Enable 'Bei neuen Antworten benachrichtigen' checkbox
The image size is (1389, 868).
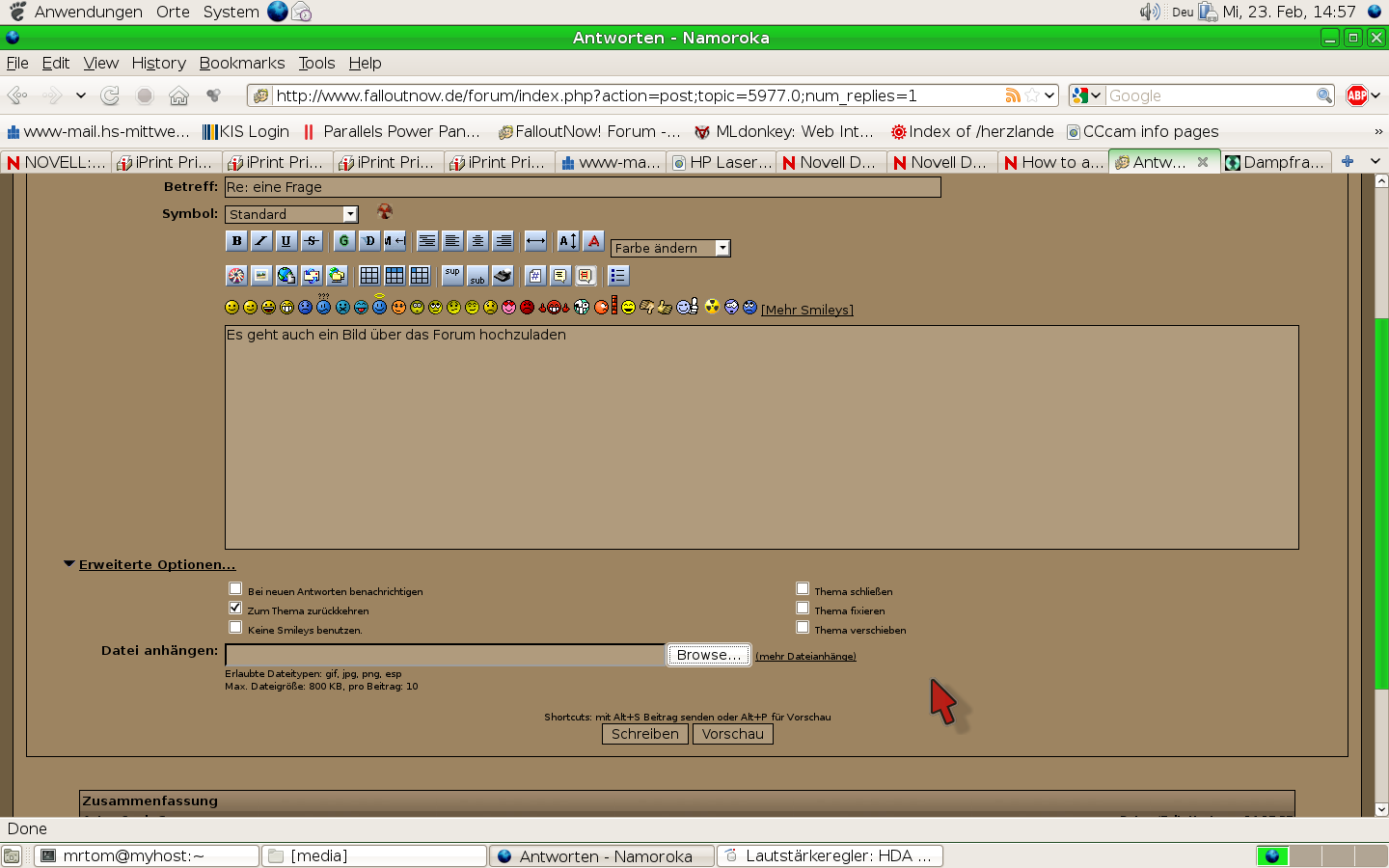click(235, 588)
